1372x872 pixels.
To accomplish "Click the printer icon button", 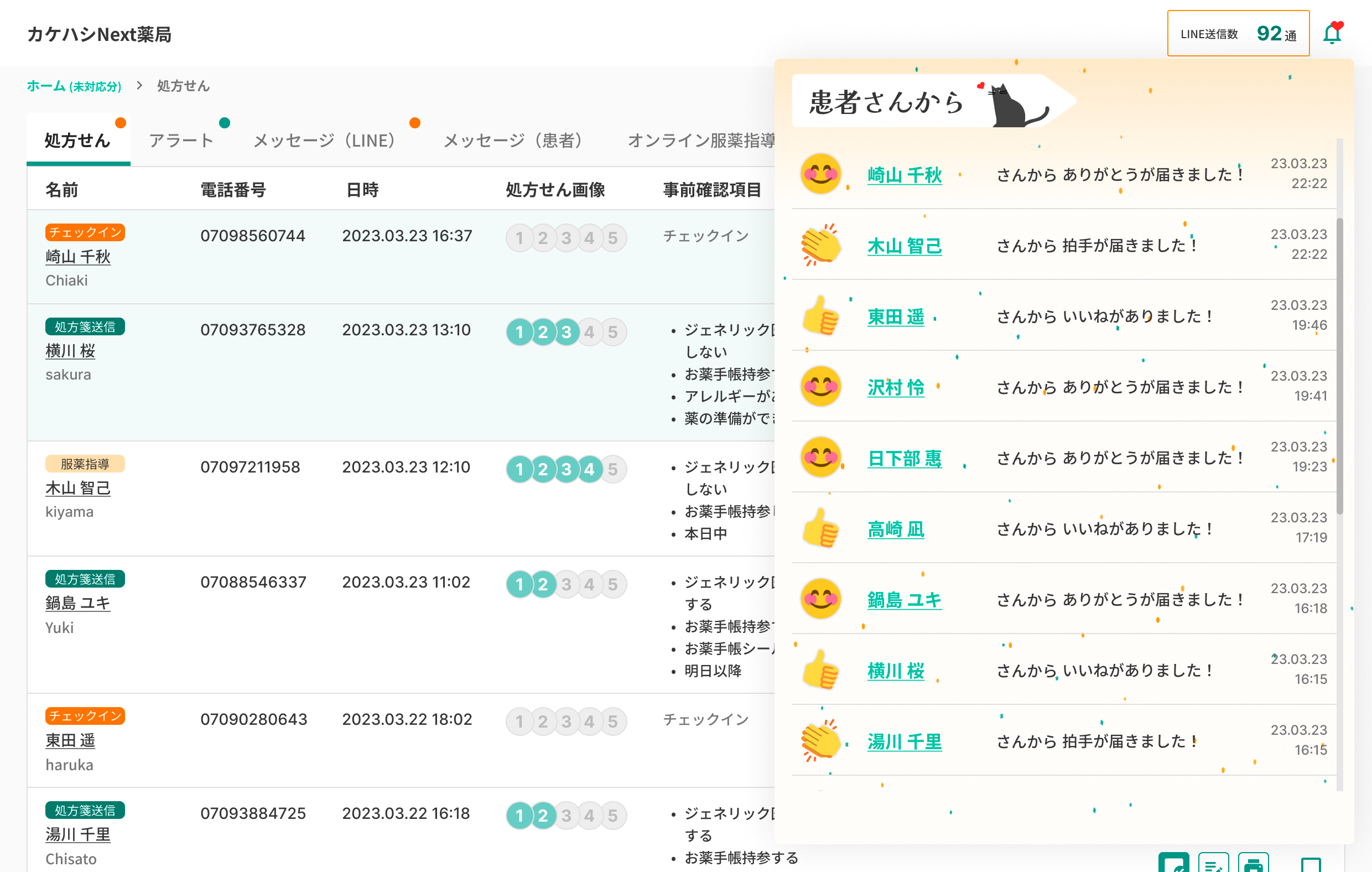I will pyautogui.click(x=1253, y=864).
